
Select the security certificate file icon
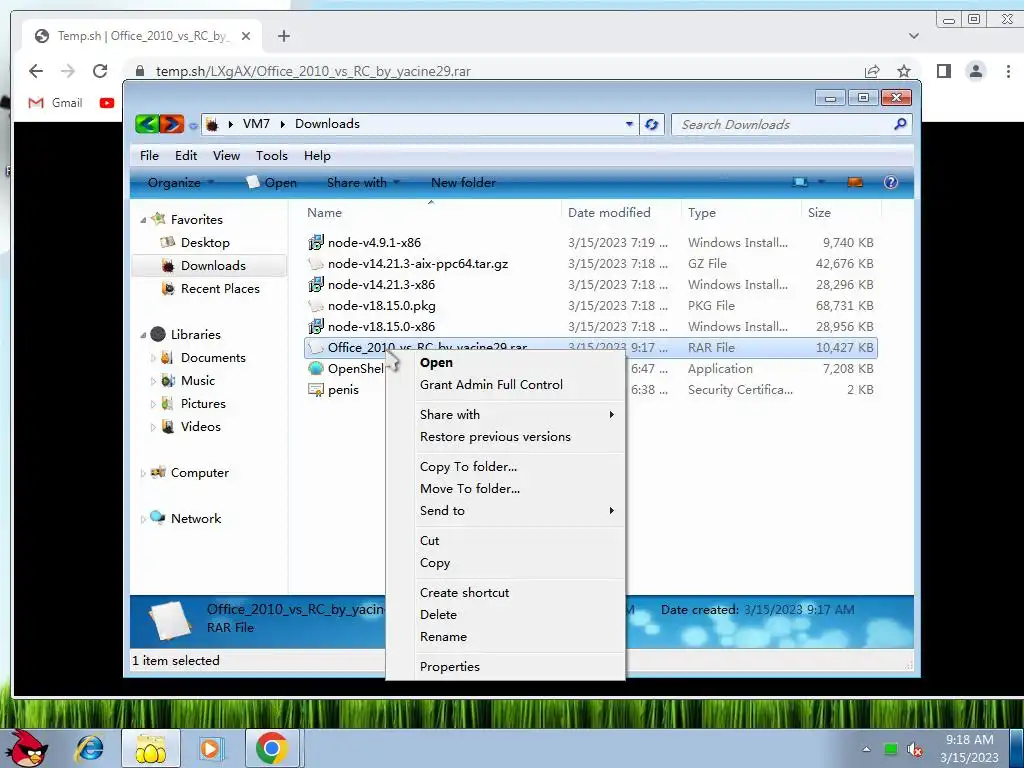tap(316, 390)
